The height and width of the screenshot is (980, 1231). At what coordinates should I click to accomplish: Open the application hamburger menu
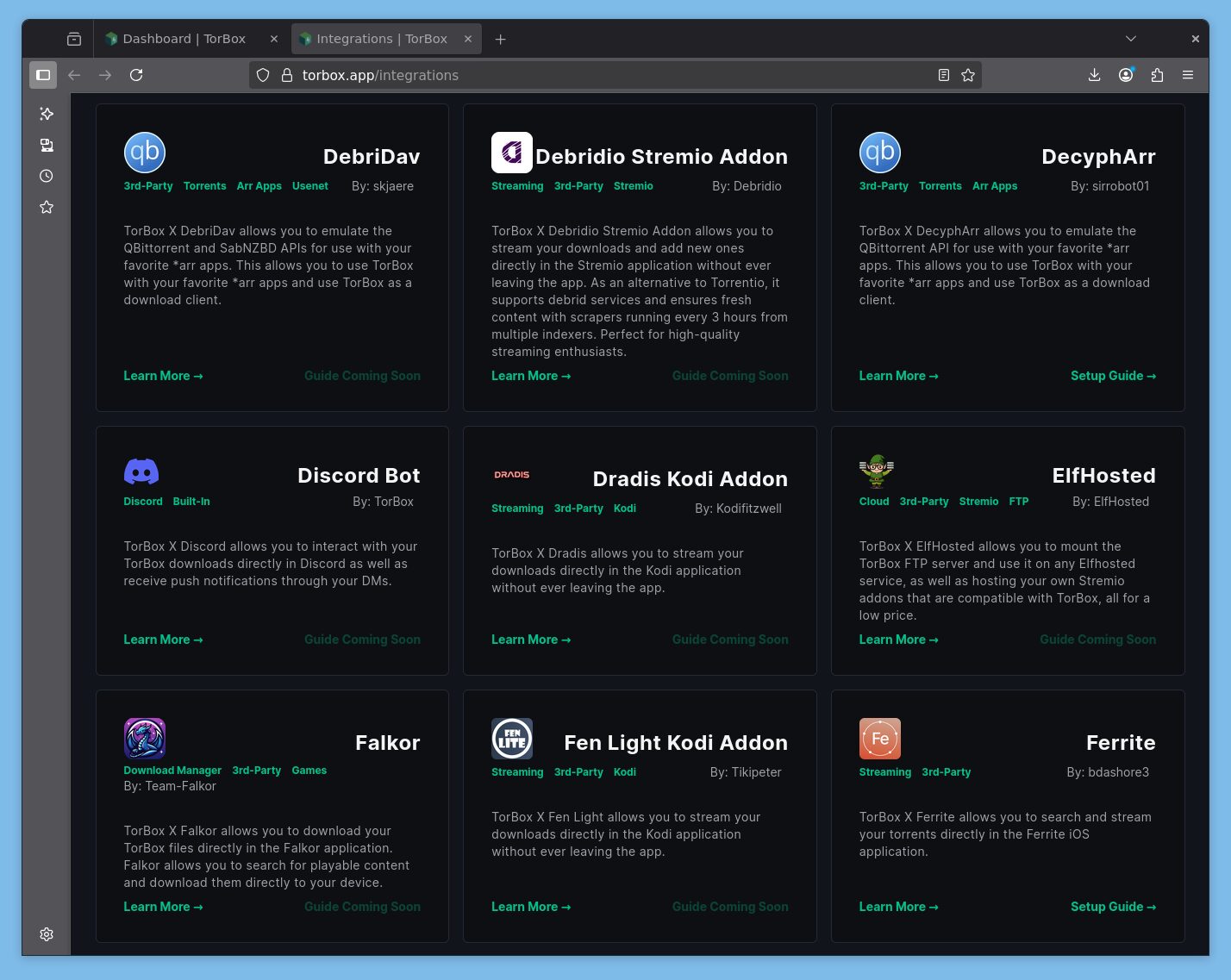click(x=1188, y=75)
